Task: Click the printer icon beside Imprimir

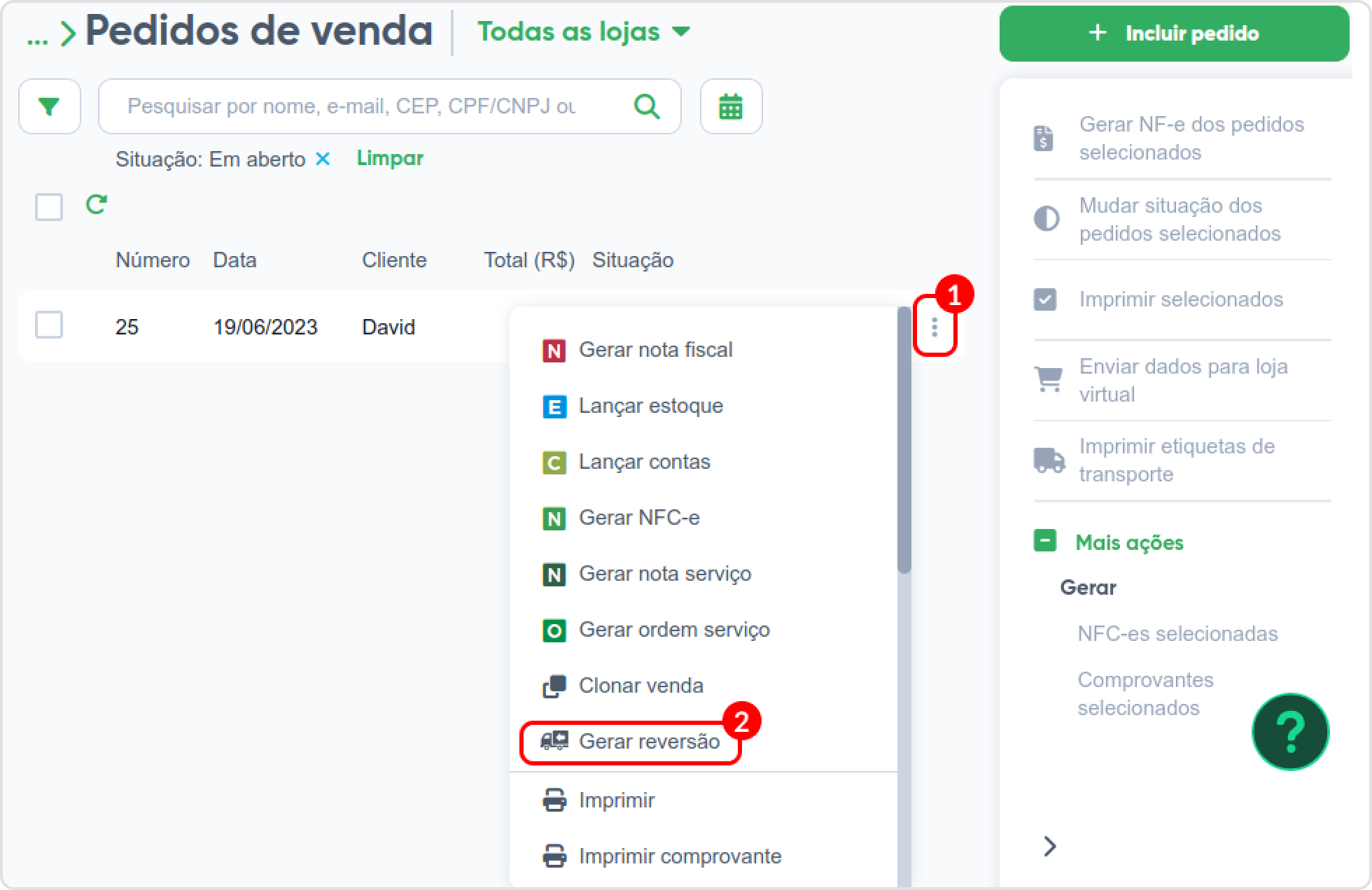Action: 554,800
